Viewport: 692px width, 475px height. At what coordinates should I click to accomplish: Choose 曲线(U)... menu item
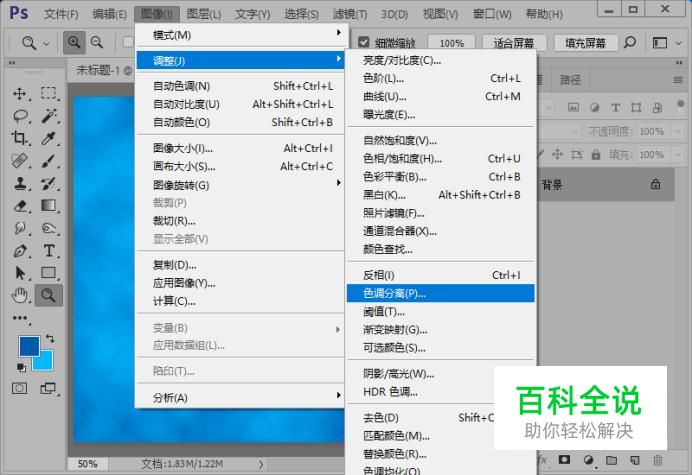[440, 97]
